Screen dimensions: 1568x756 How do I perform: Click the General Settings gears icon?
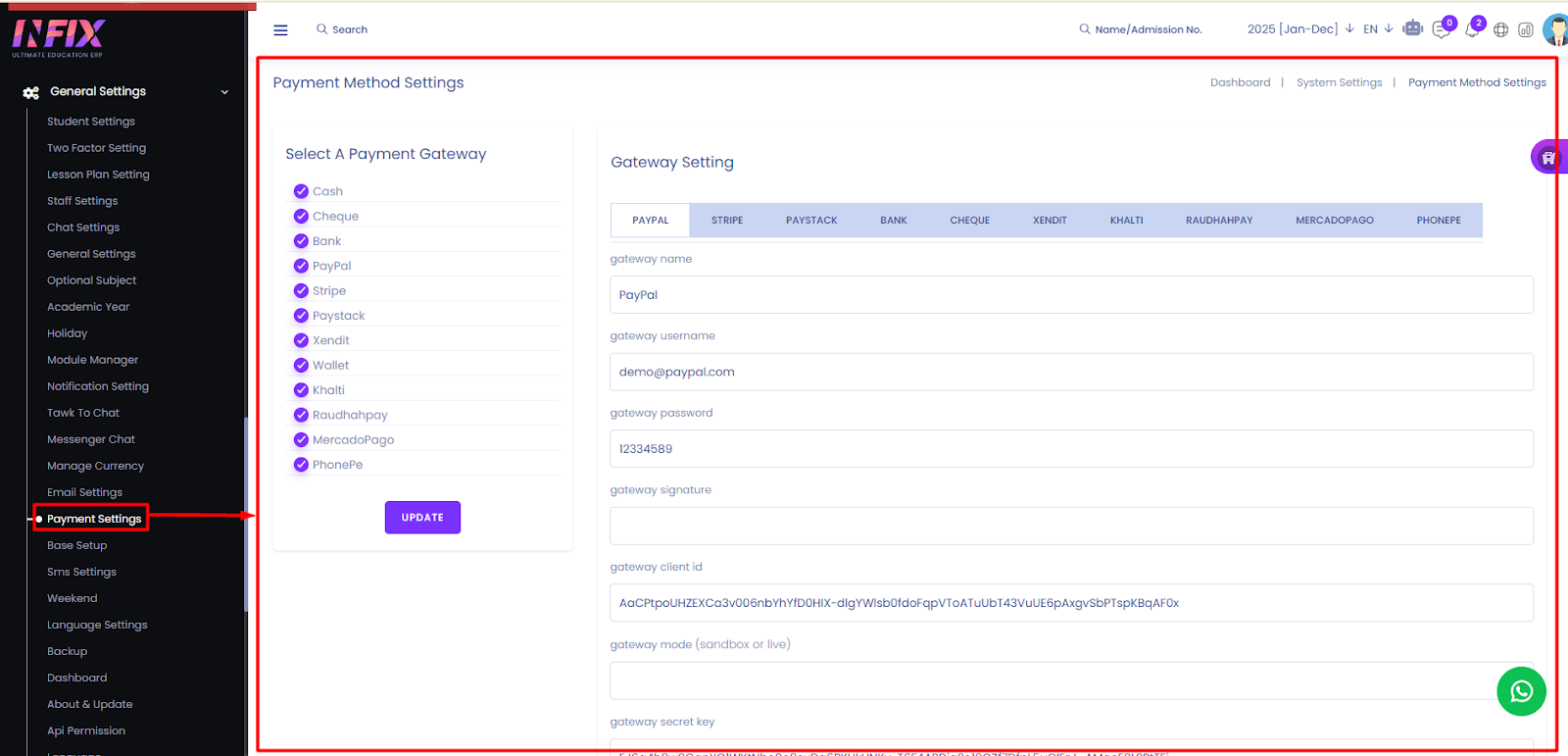coord(31,92)
